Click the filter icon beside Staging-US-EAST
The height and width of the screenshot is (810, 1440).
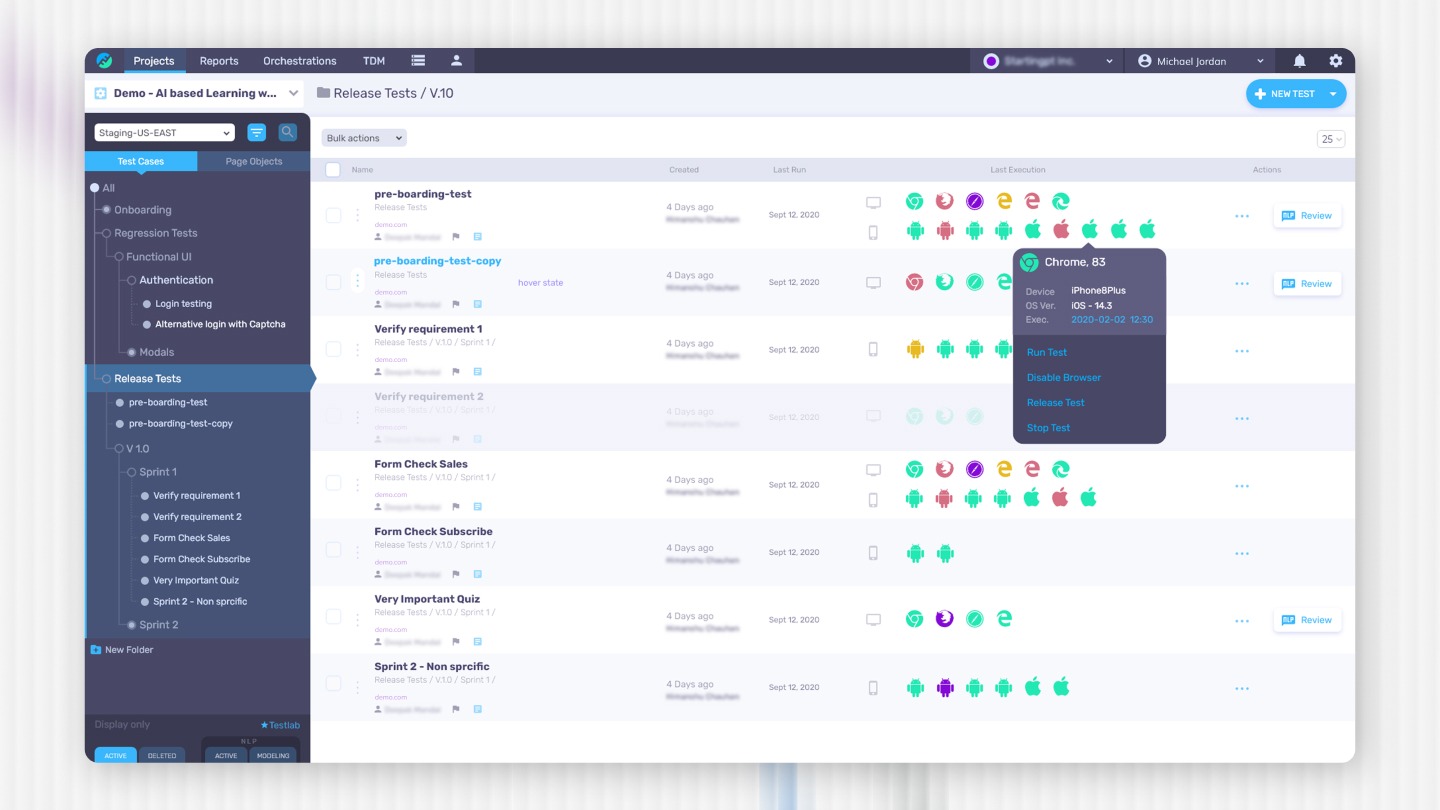(x=257, y=132)
